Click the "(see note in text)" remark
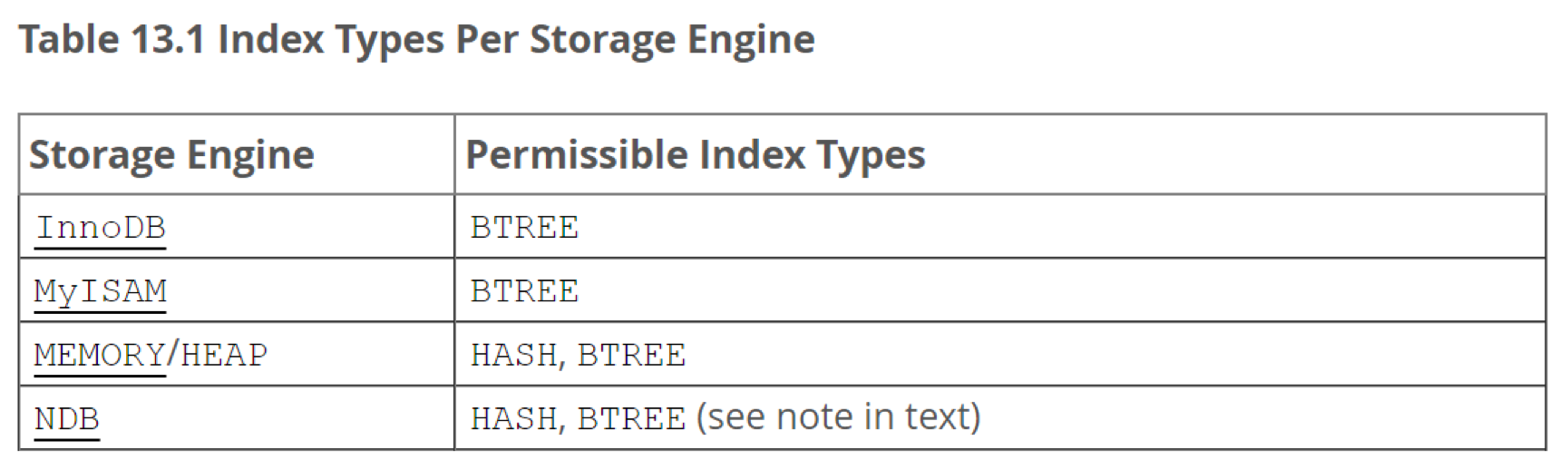The width and height of the screenshot is (1568, 470). [838, 418]
